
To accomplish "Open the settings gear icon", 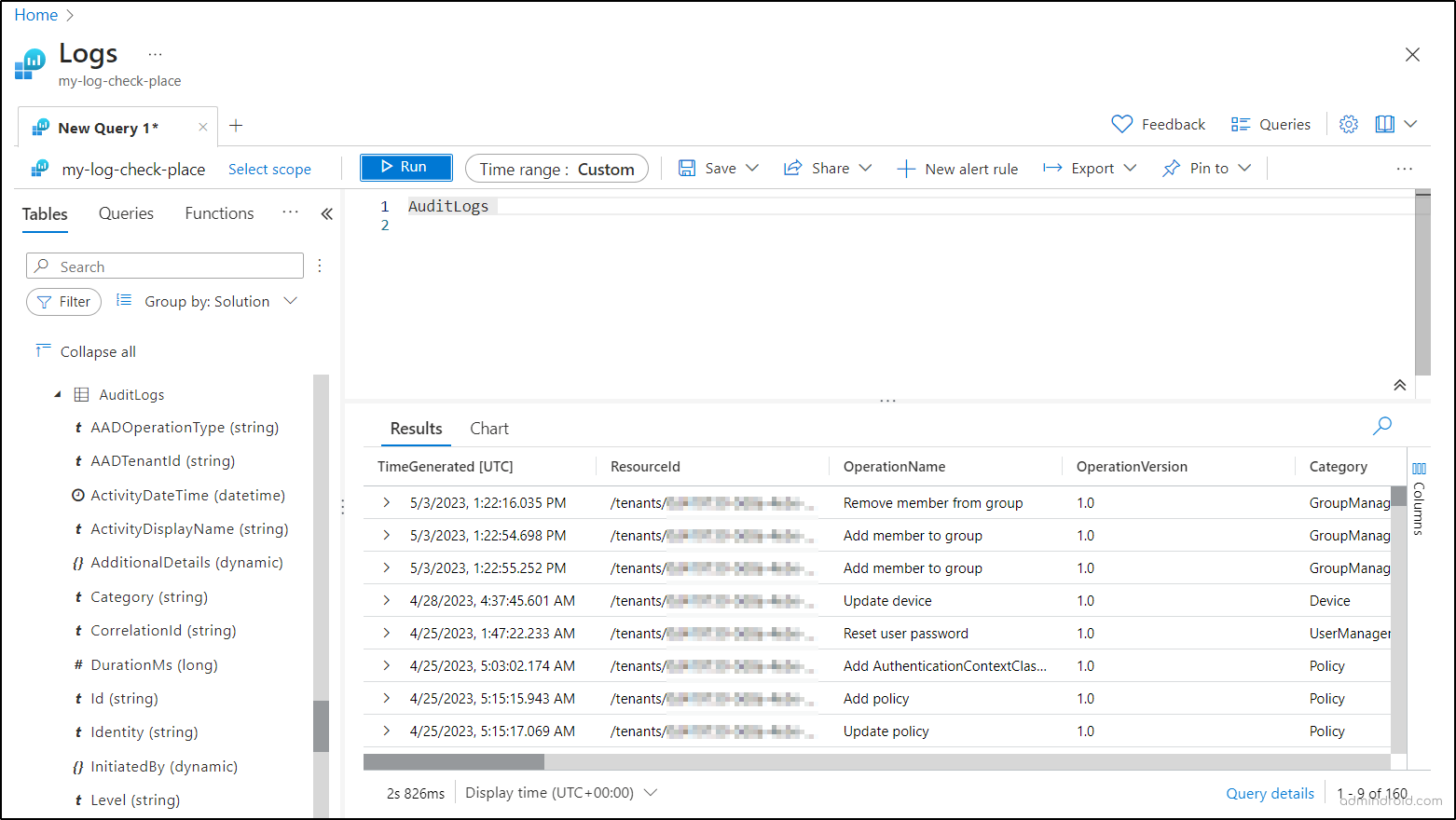I will [1348, 123].
